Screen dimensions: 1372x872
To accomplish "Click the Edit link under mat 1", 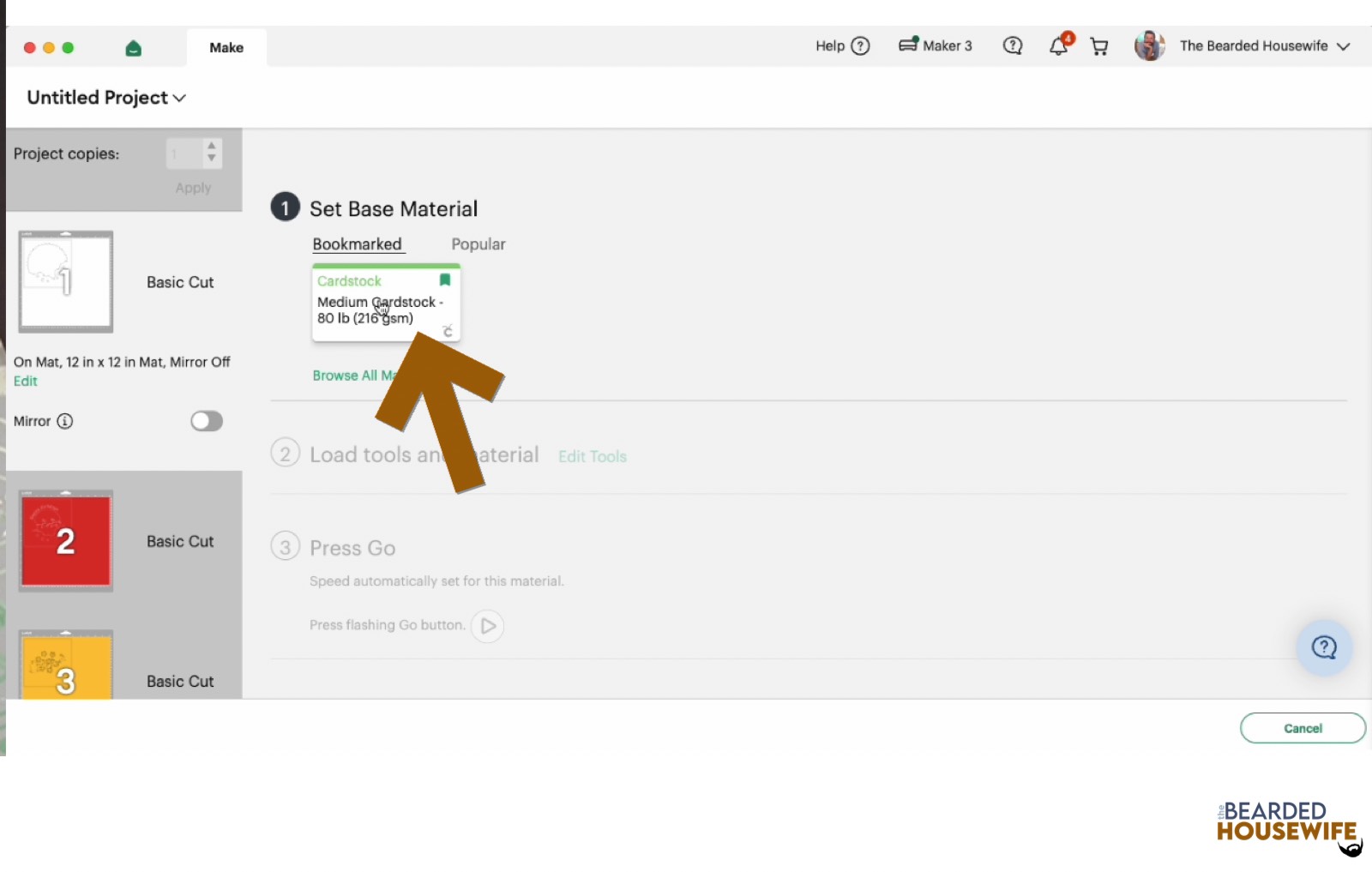I will (25, 382).
